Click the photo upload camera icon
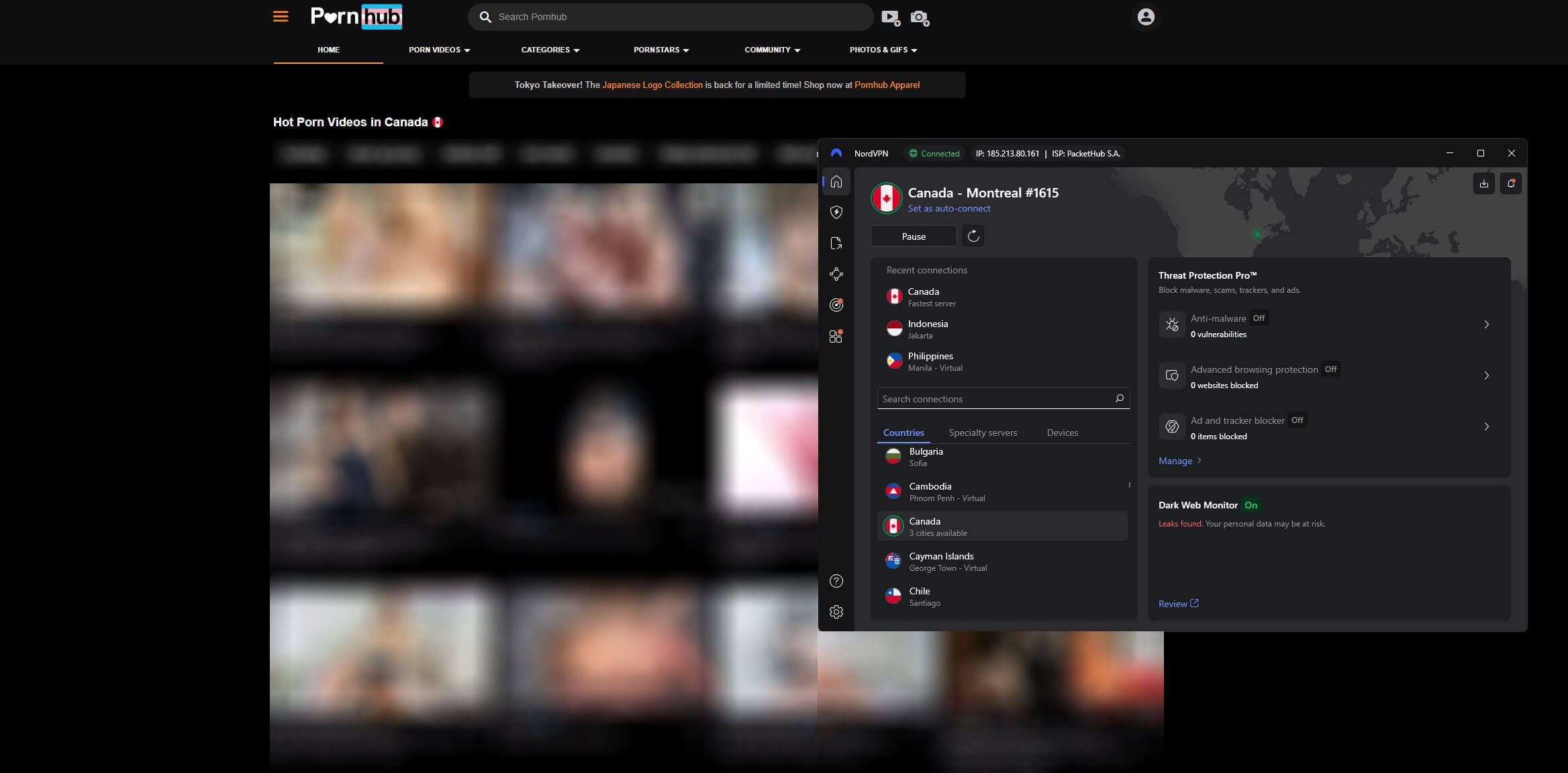 (918, 17)
